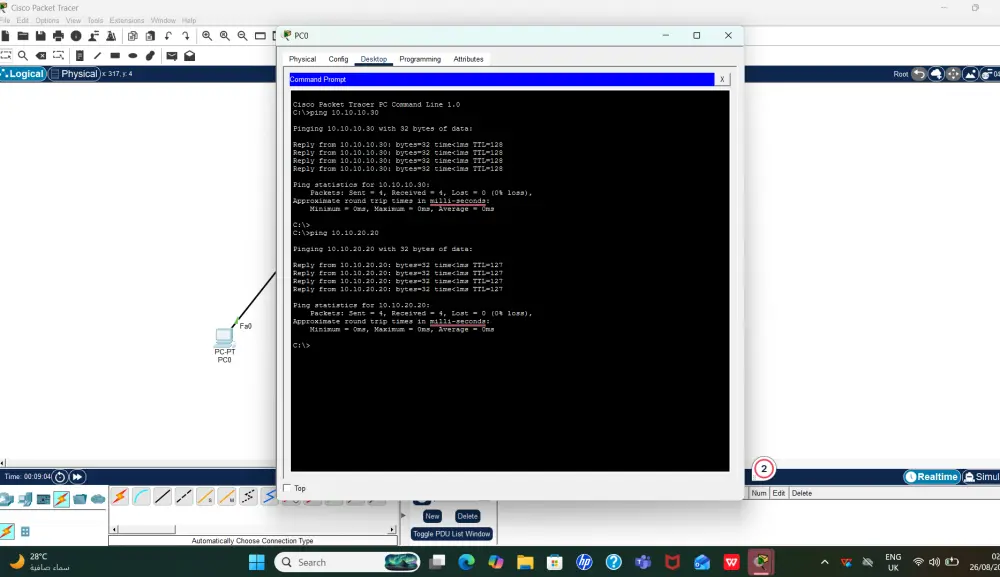Click the Zoom Reset magnifier icon
The width and height of the screenshot is (1000, 577).
pyautogui.click(x=224, y=36)
